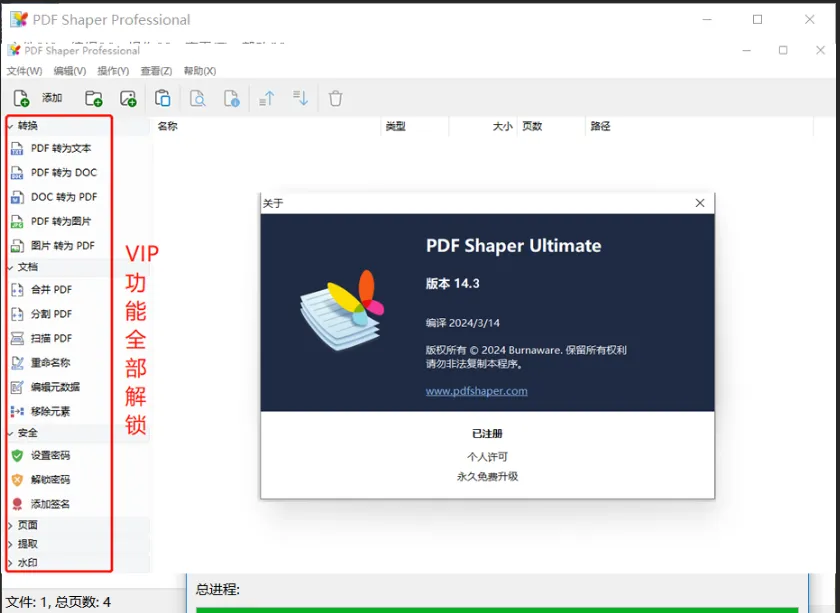Click the 已注册 text in About dialog
This screenshot has height=613, width=840.
(487, 433)
